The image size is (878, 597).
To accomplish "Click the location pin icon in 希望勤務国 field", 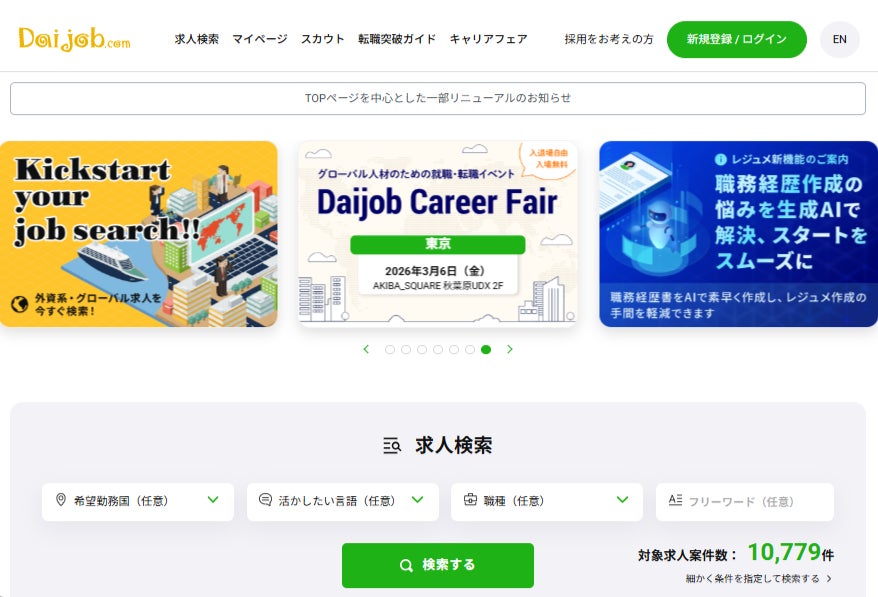I will 61,500.
